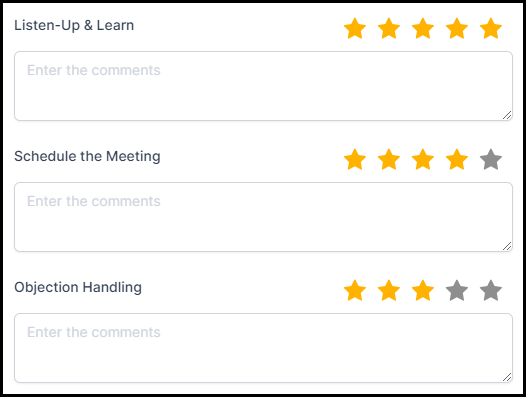This screenshot has height=397, width=526.
Task: Rate Listen-Up & Learn one star
Action: 355,29
